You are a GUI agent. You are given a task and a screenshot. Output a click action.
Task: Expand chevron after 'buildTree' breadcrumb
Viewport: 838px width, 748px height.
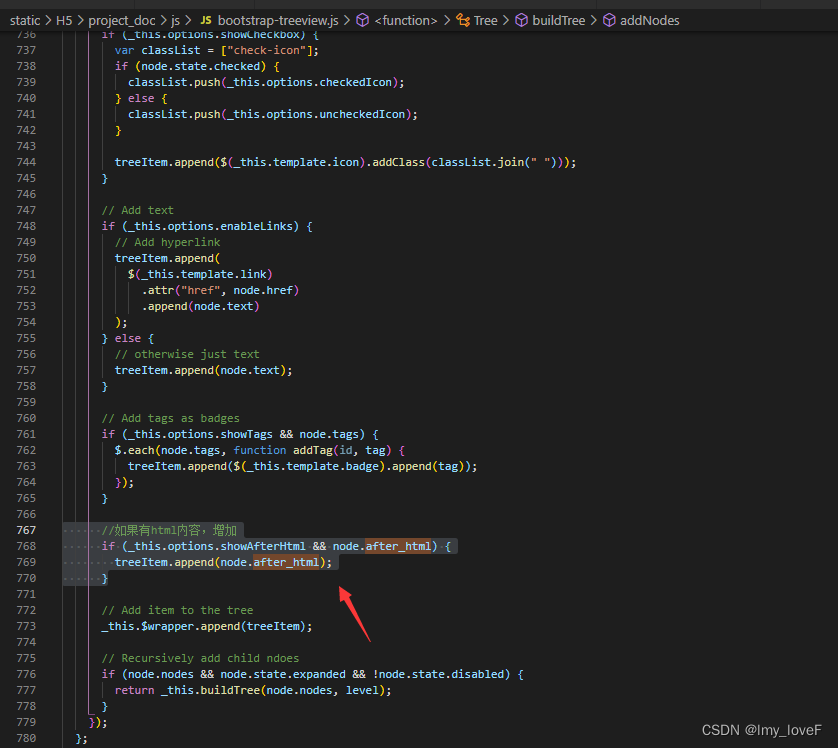[594, 21]
